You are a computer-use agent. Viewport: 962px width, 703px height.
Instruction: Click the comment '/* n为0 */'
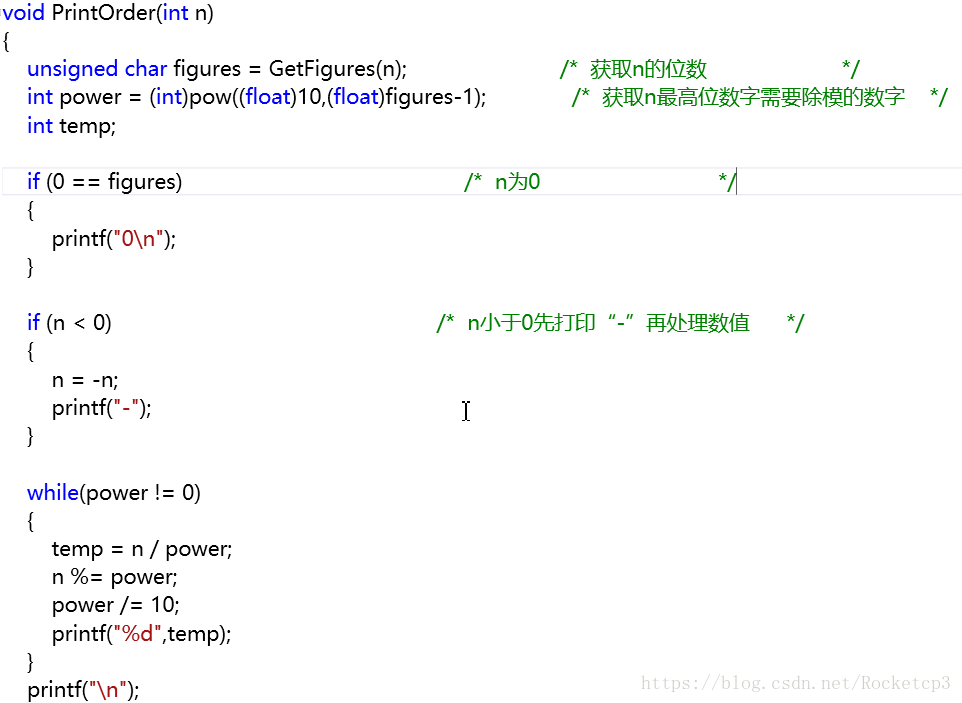pyautogui.click(x=600, y=182)
